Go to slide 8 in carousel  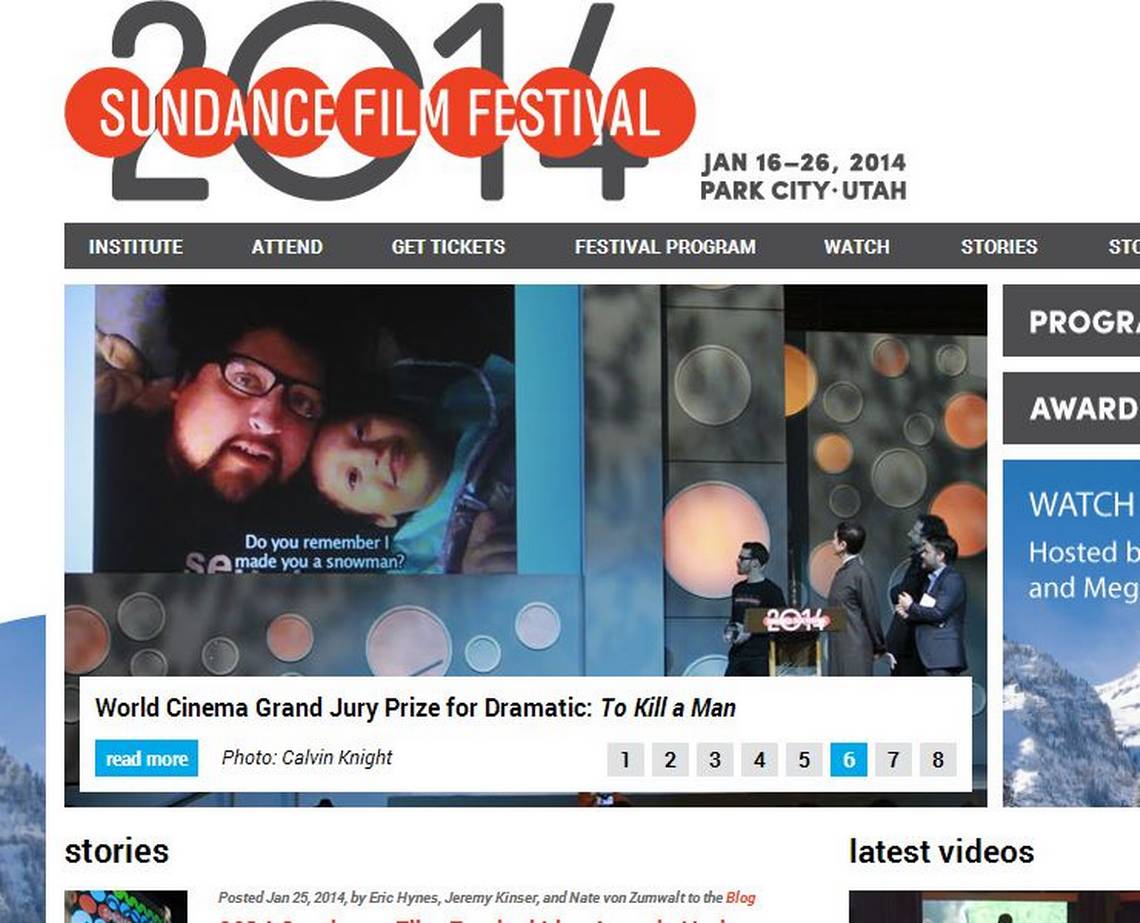(x=938, y=760)
